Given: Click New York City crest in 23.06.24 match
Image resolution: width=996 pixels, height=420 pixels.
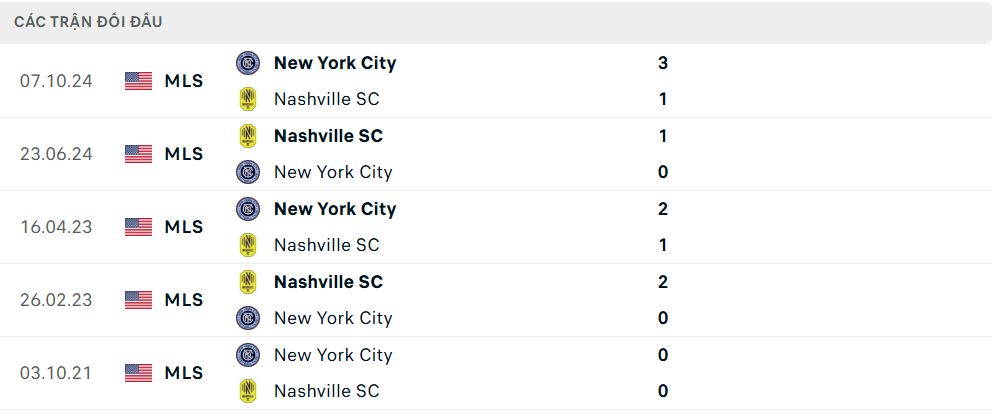Looking at the screenshot, I should coord(248,172).
